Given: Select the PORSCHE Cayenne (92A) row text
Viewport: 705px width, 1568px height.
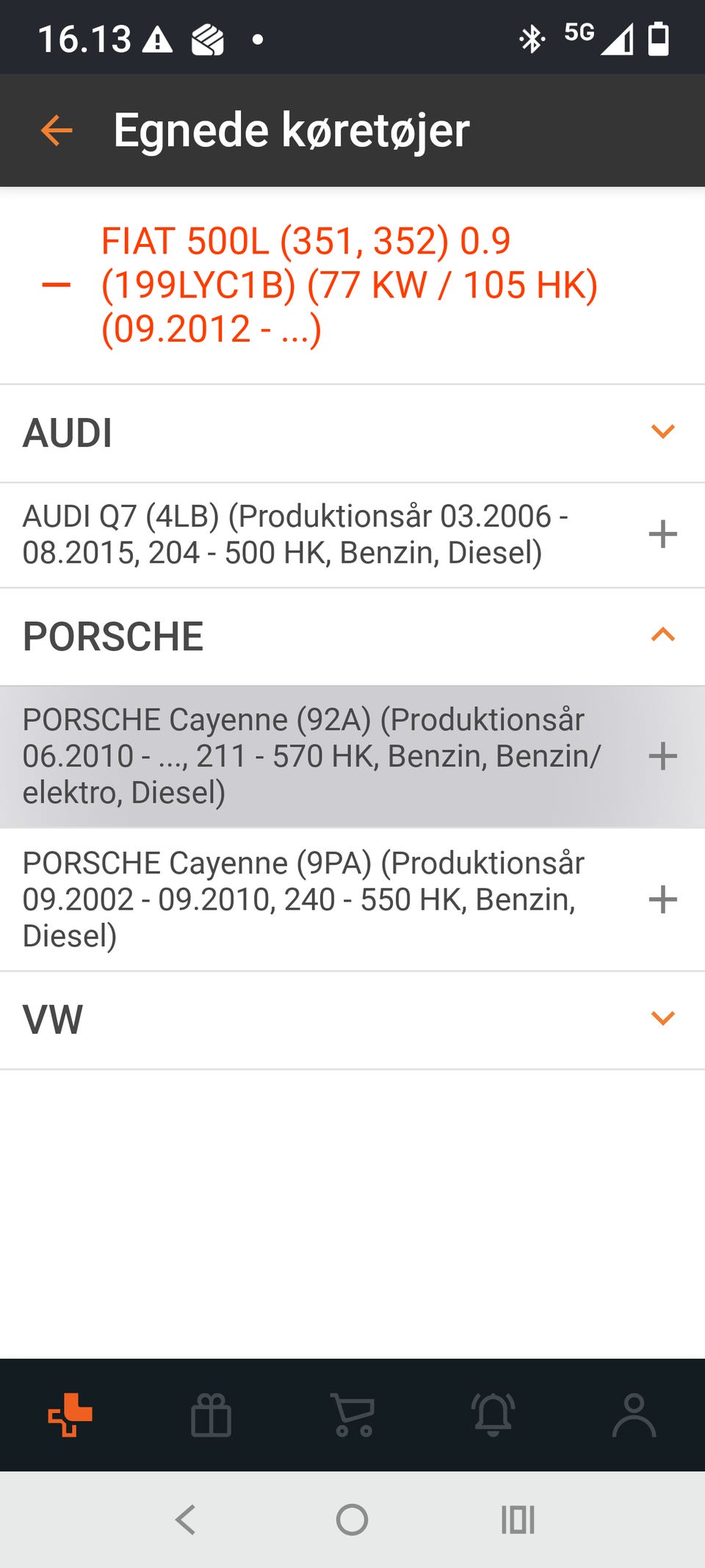Looking at the screenshot, I should [312, 756].
